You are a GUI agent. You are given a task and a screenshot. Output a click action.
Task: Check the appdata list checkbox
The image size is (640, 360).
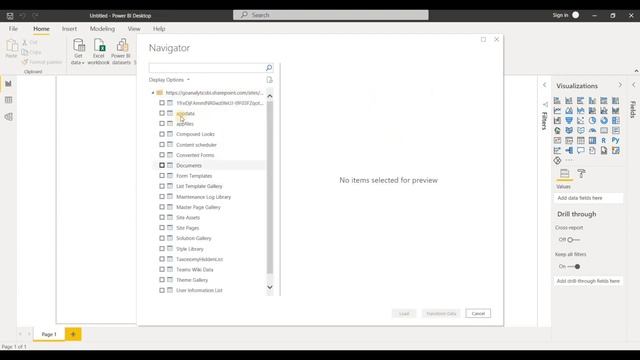[x=162, y=113]
